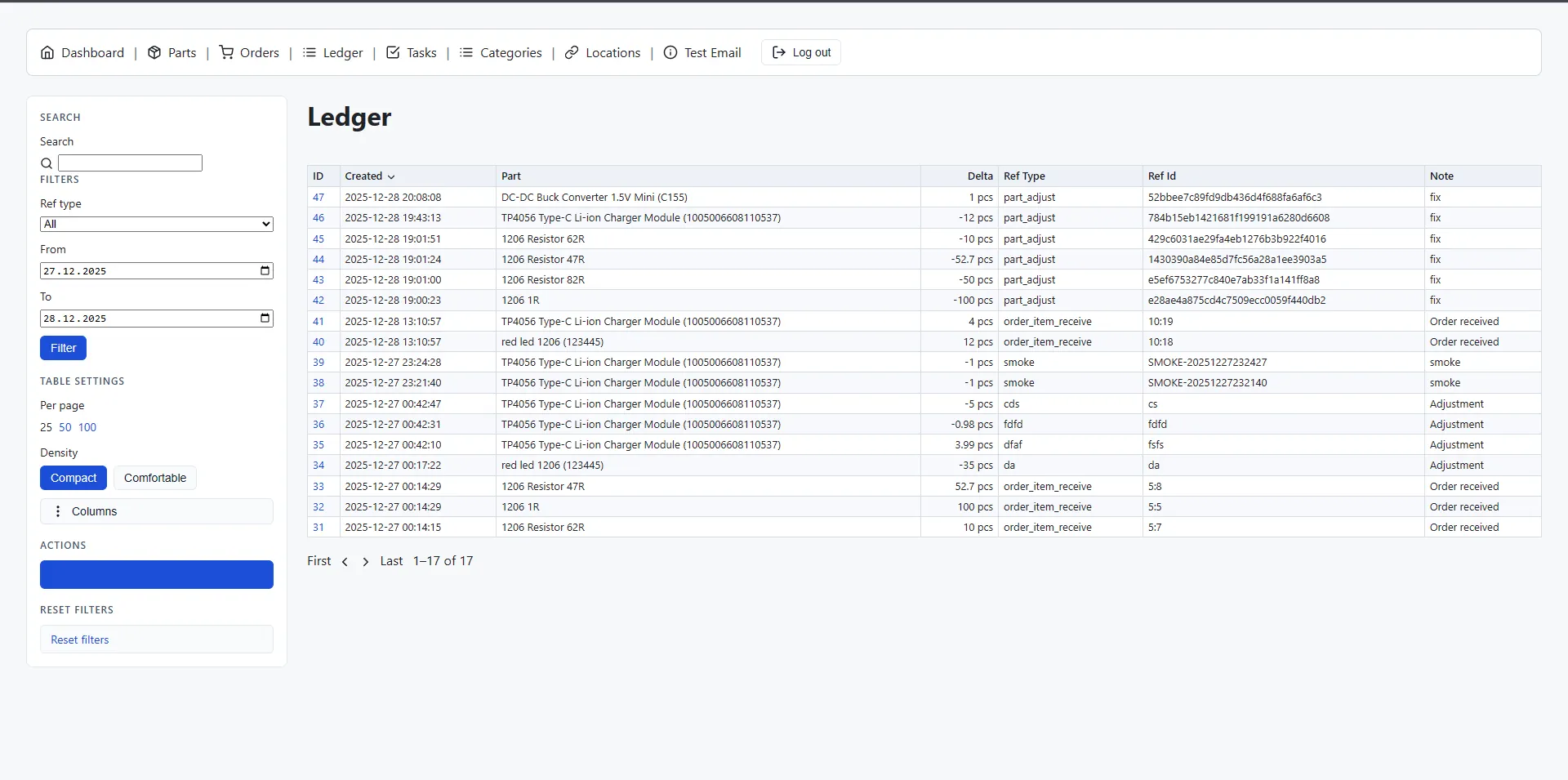Open the From date calendar picker icon
Image resolution: width=1568 pixels, height=780 pixels.
265,270
